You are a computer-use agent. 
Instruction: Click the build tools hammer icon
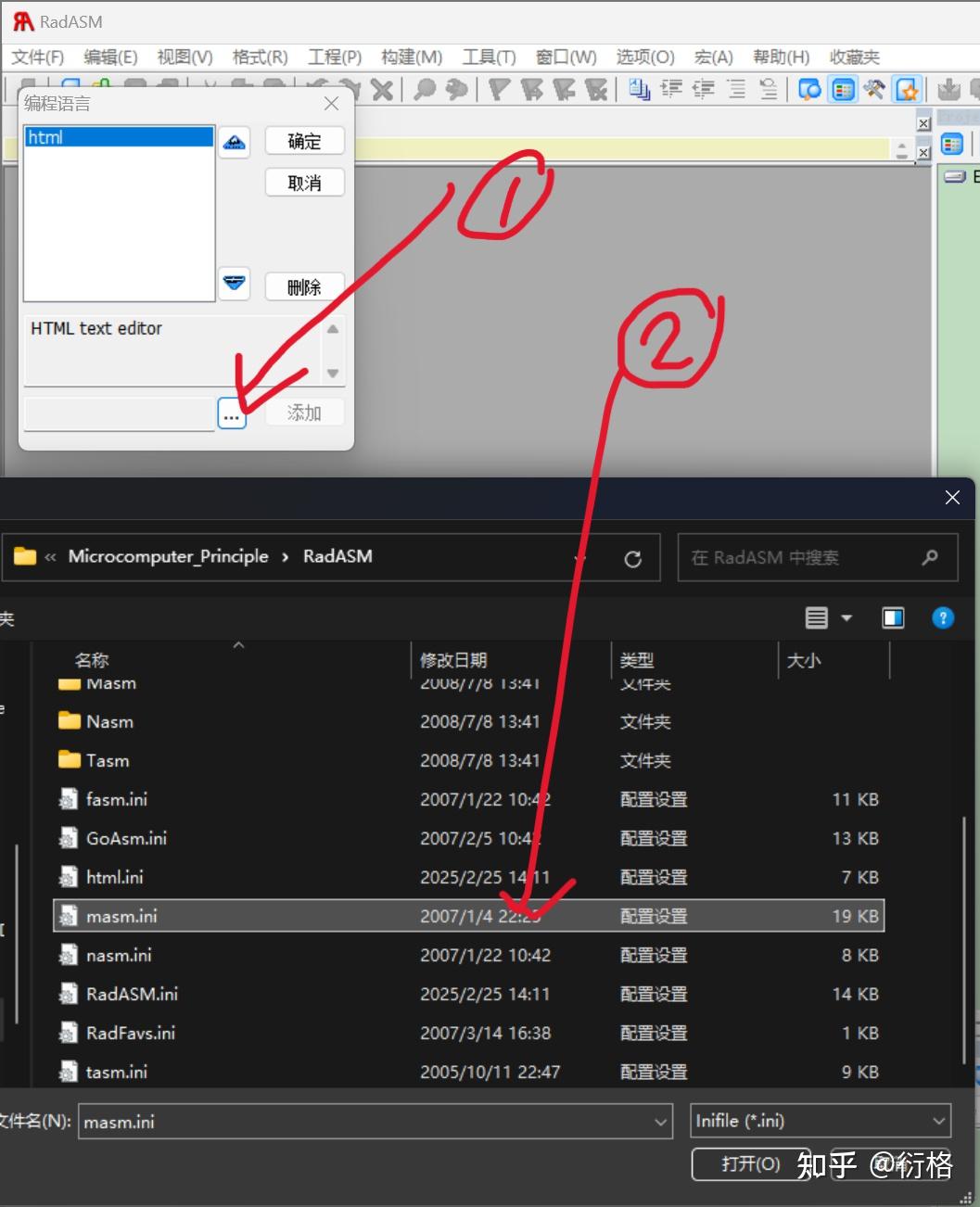874,89
